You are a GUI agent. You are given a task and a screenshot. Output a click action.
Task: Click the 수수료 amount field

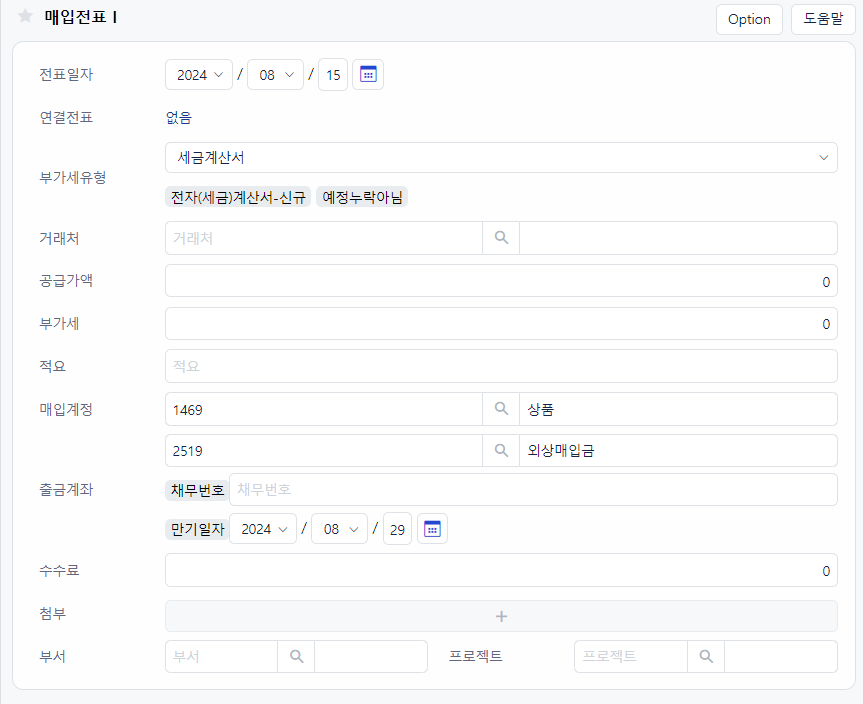(x=501, y=570)
